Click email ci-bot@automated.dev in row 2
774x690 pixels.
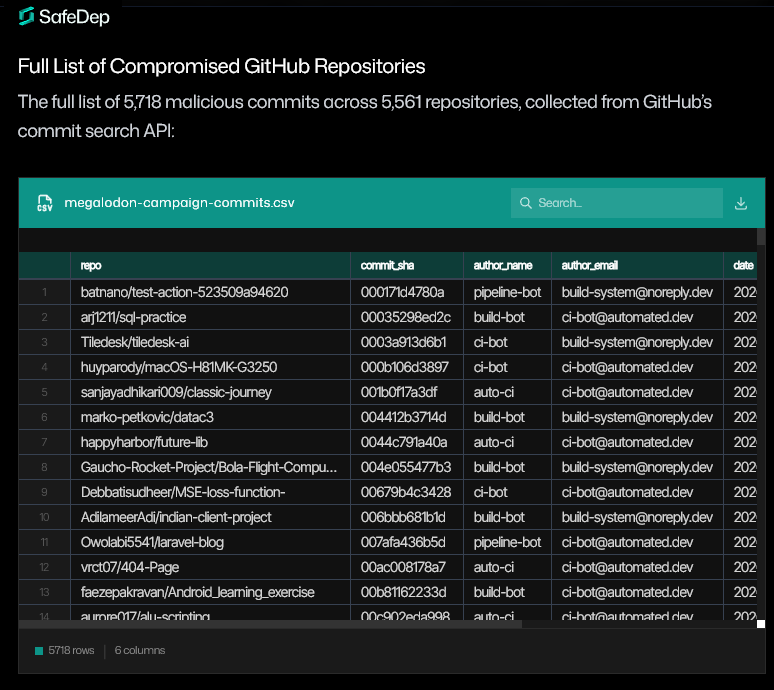[x=627, y=317]
